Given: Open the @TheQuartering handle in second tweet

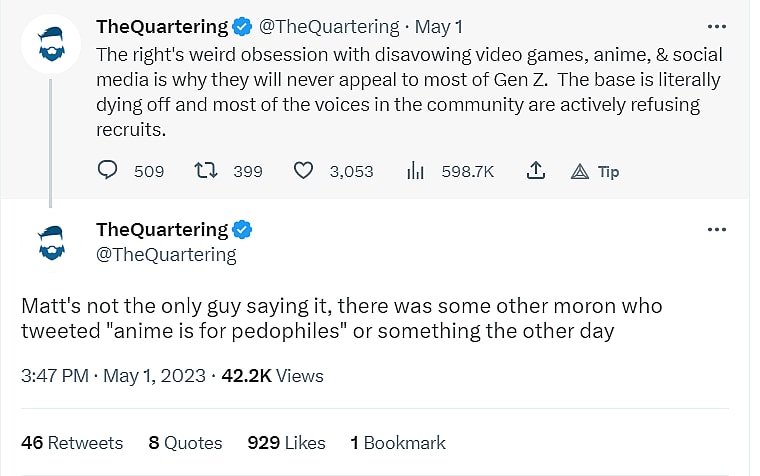Looking at the screenshot, I should 166,254.
